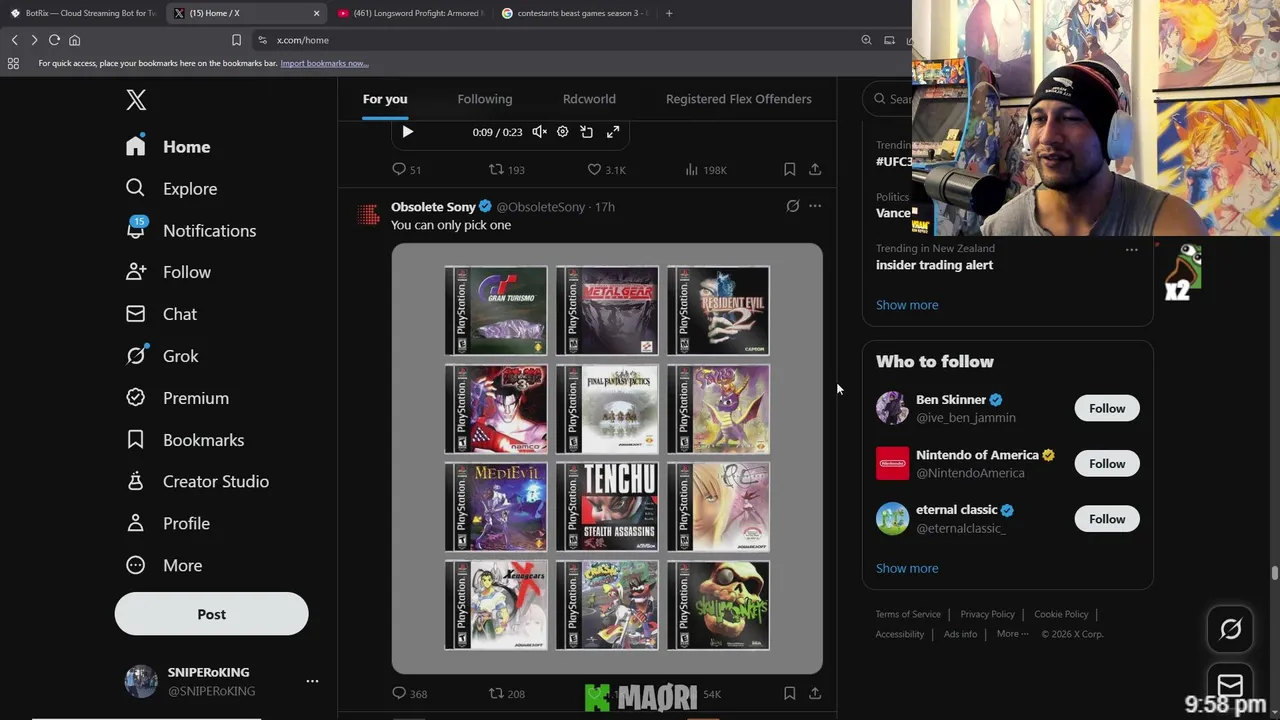The width and height of the screenshot is (1280, 720).
Task: Click Import bookmarks now link
Action: click(x=324, y=63)
